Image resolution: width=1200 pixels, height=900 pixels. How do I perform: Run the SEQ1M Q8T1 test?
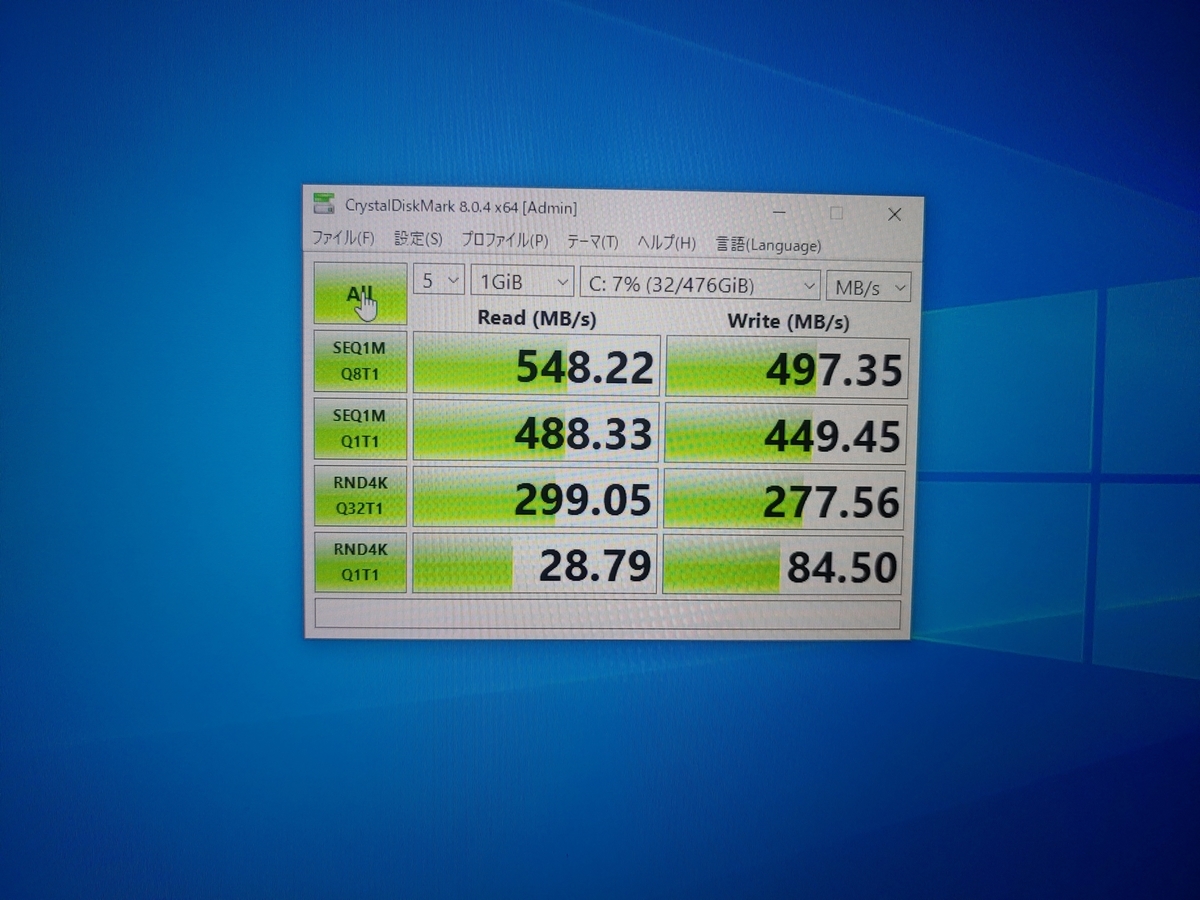(360, 363)
